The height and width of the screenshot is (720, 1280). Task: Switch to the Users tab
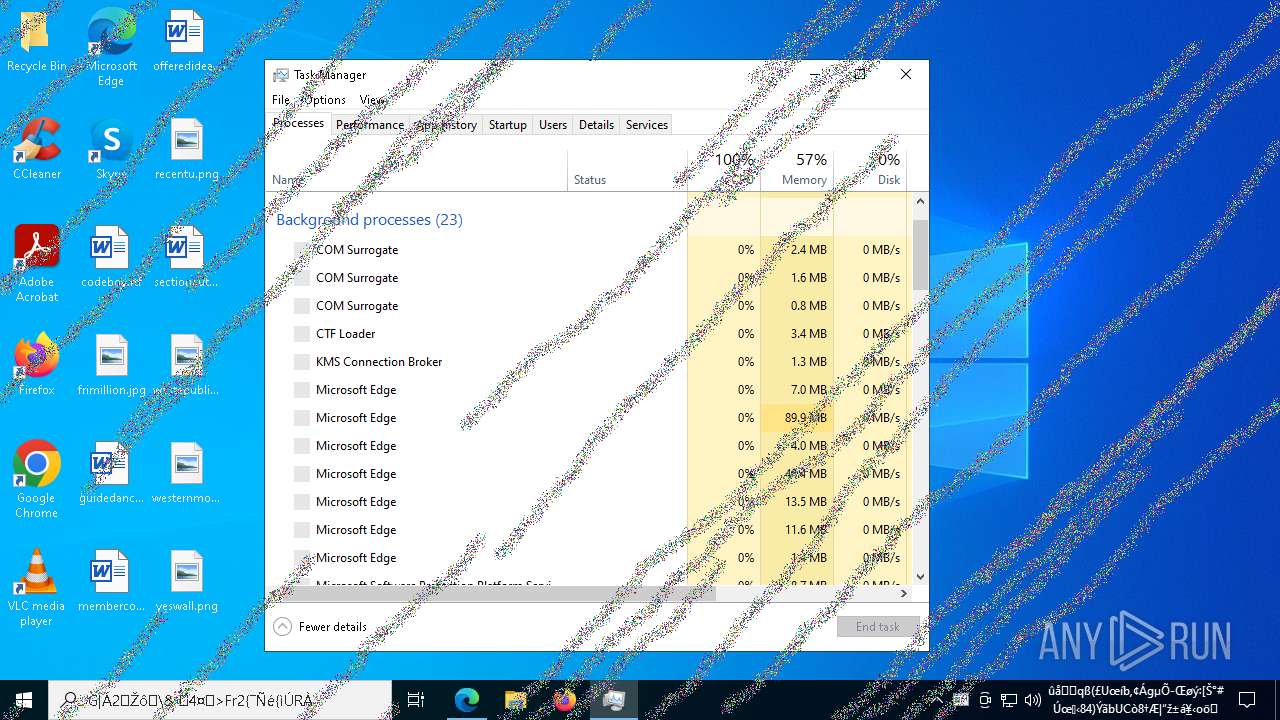(553, 125)
